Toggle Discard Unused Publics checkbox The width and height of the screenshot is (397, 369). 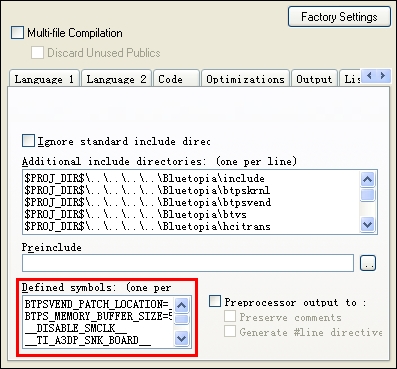pos(37,53)
